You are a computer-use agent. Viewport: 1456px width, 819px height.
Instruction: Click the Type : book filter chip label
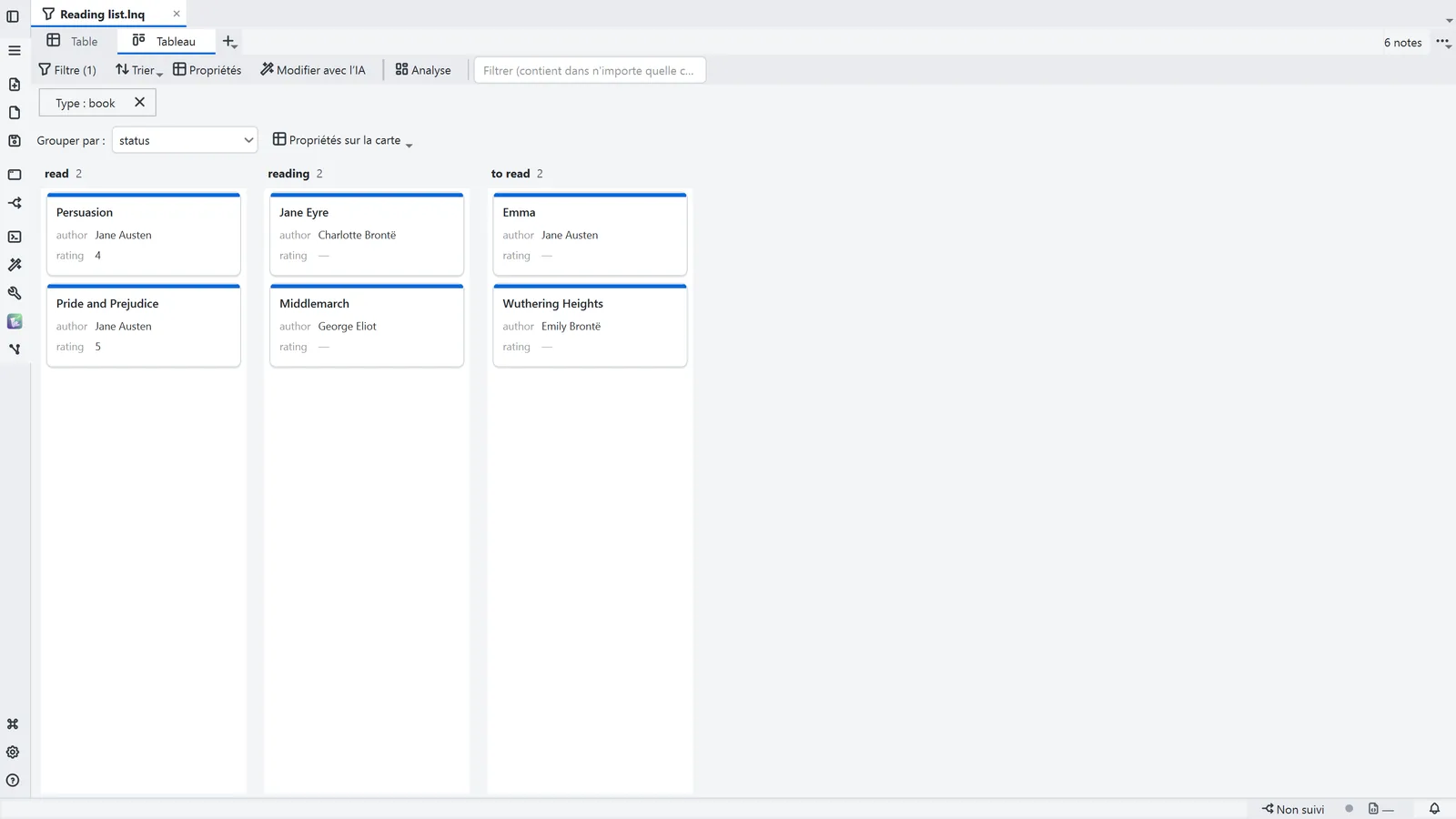click(86, 103)
